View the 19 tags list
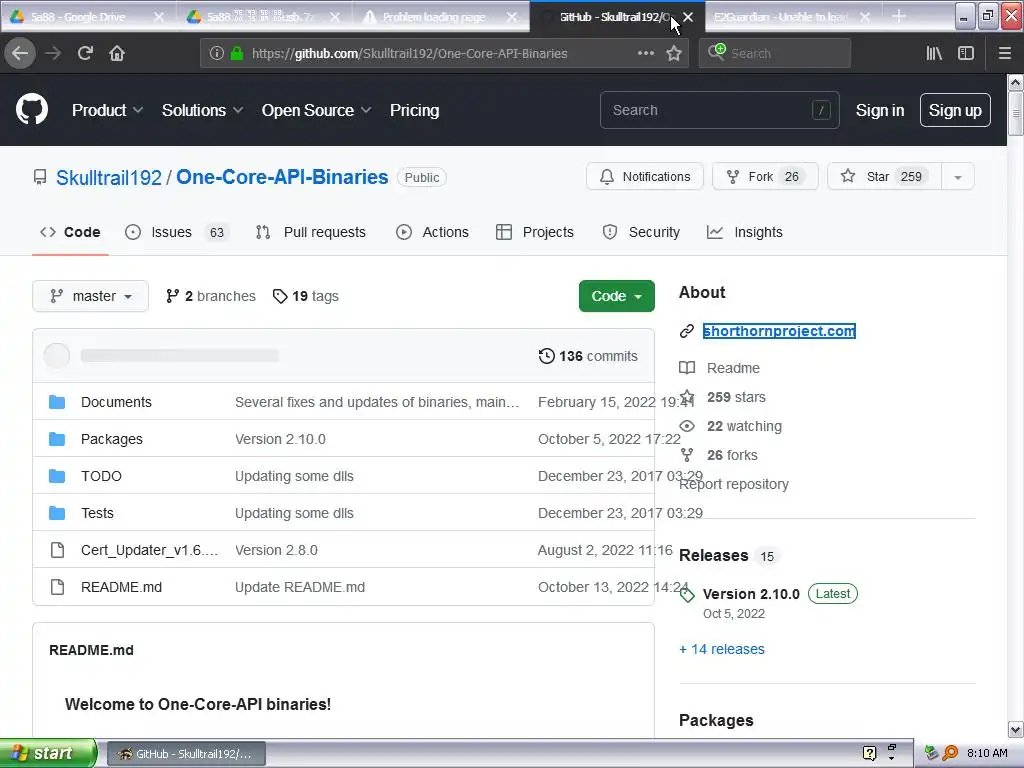The width and height of the screenshot is (1024, 768). 306,296
